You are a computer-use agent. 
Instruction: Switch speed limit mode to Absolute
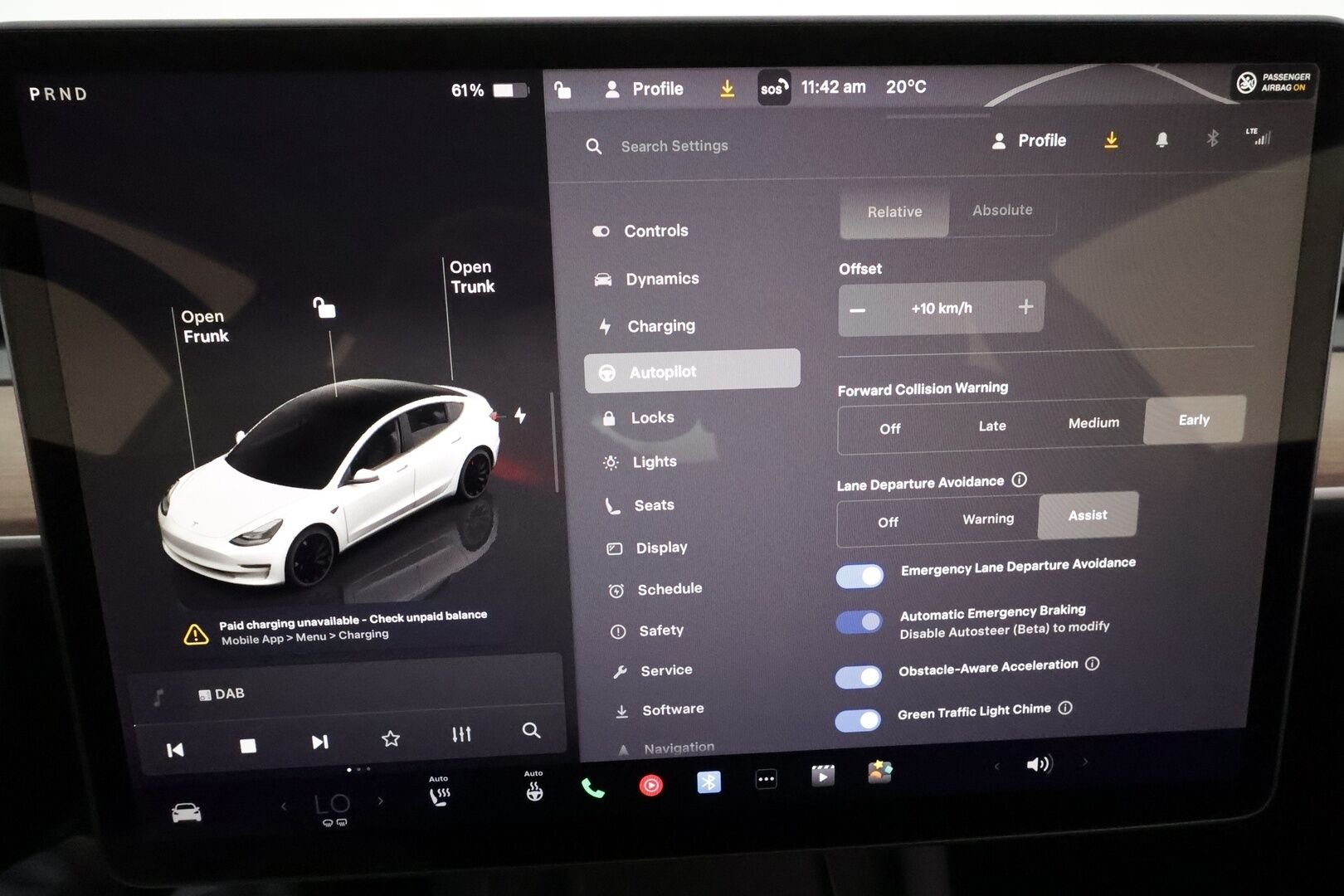pos(1002,211)
